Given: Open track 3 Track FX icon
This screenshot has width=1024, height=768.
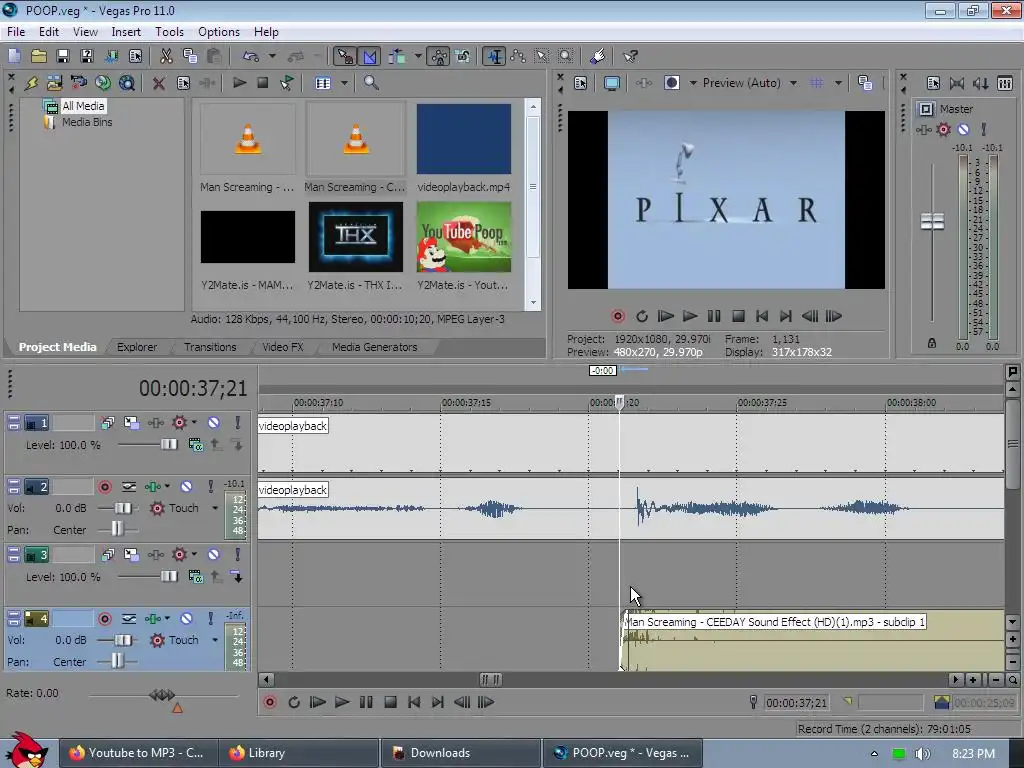Looking at the screenshot, I should (x=155, y=554).
